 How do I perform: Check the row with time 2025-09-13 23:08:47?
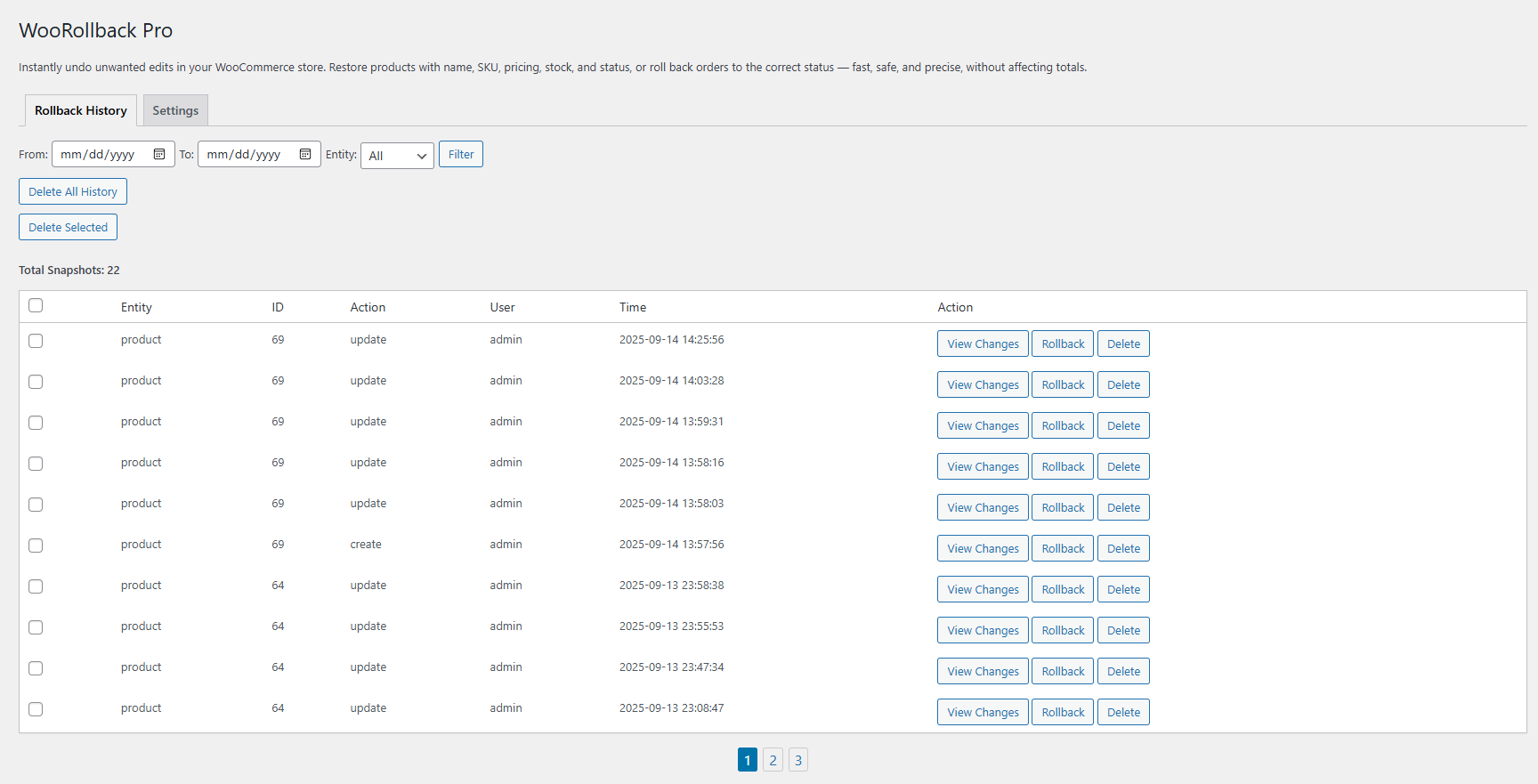[36, 709]
